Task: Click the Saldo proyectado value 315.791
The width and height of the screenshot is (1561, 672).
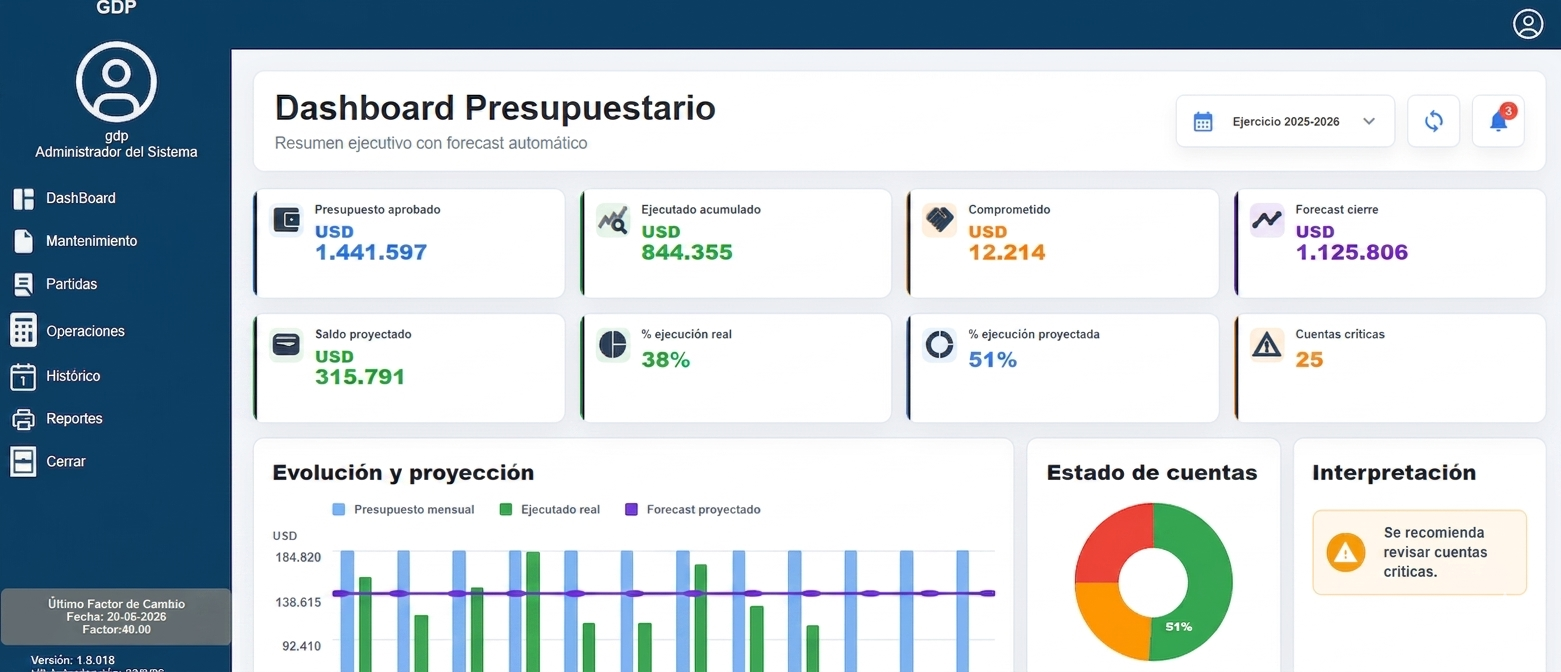Action: click(x=360, y=378)
